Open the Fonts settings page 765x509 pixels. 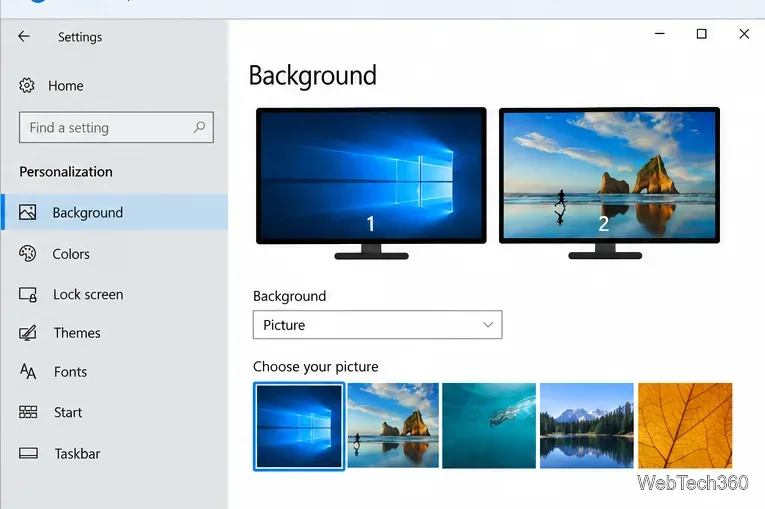(115, 372)
